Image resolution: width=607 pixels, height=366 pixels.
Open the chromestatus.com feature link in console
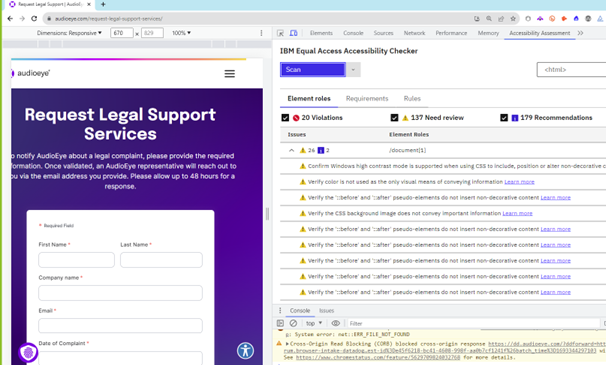point(378,357)
